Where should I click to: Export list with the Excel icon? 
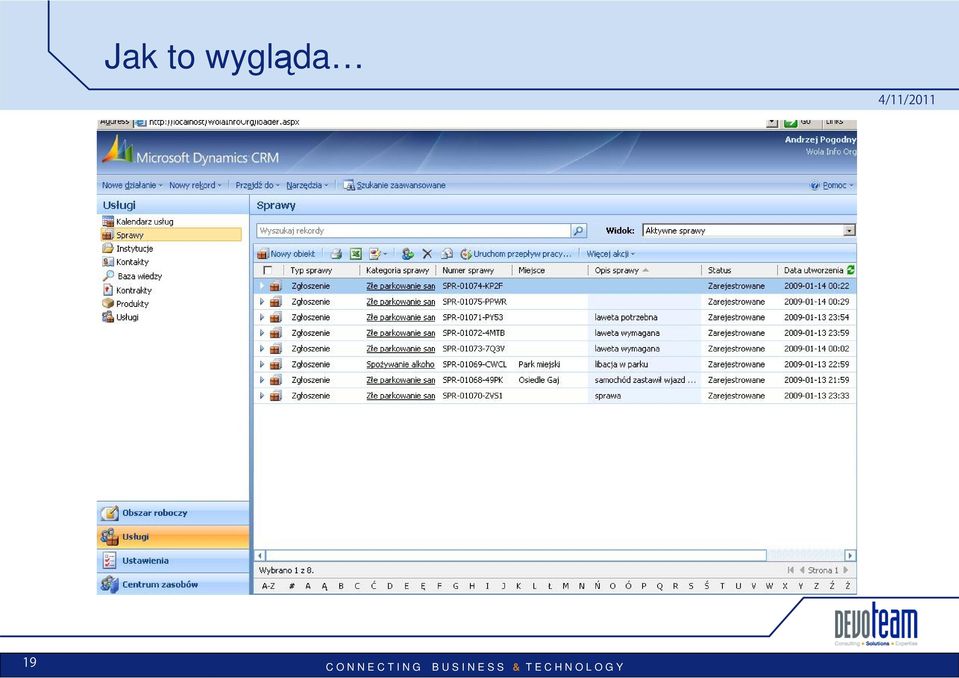point(355,254)
